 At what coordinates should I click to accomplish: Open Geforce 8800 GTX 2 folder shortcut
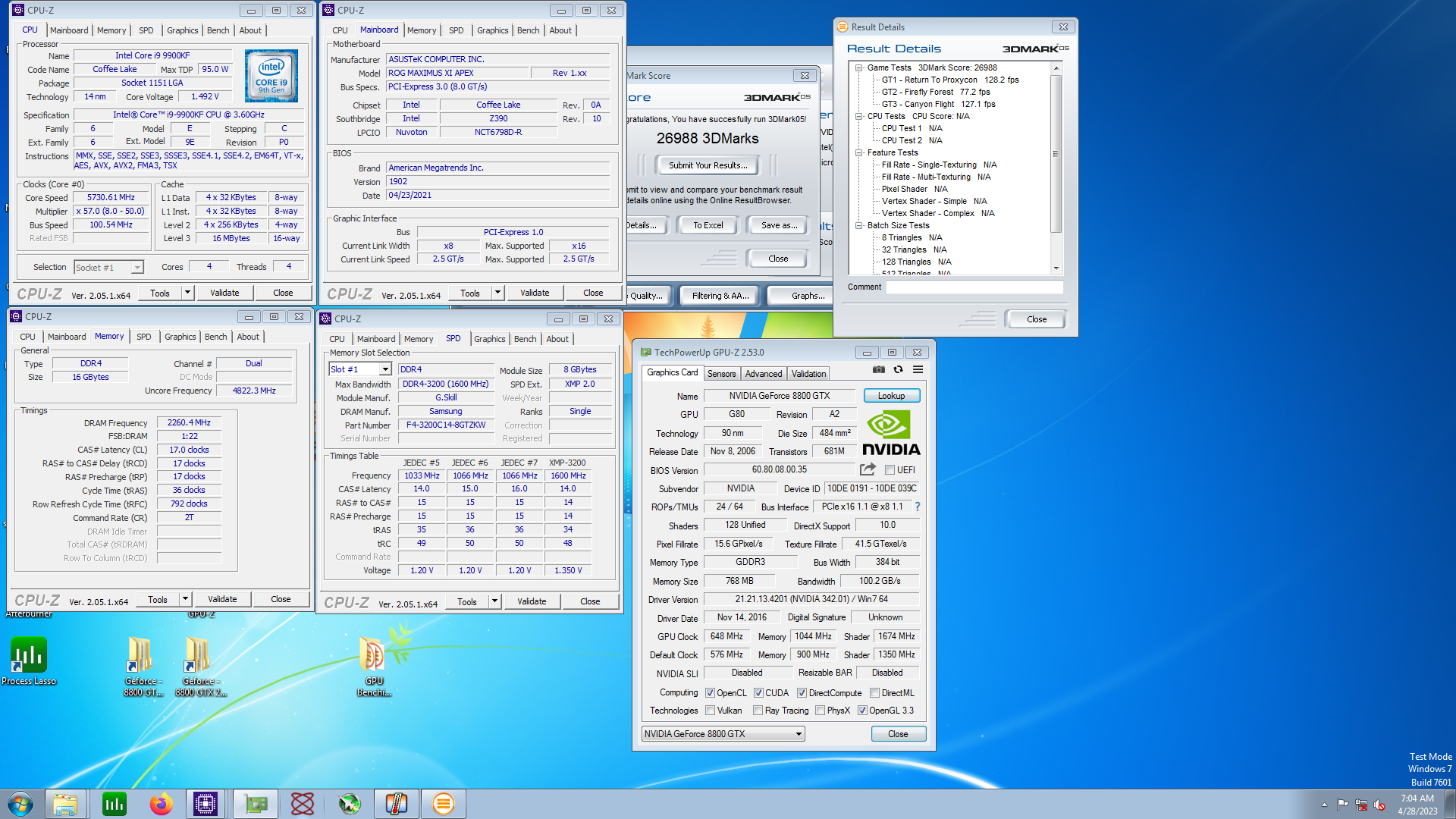click(200, 667)
